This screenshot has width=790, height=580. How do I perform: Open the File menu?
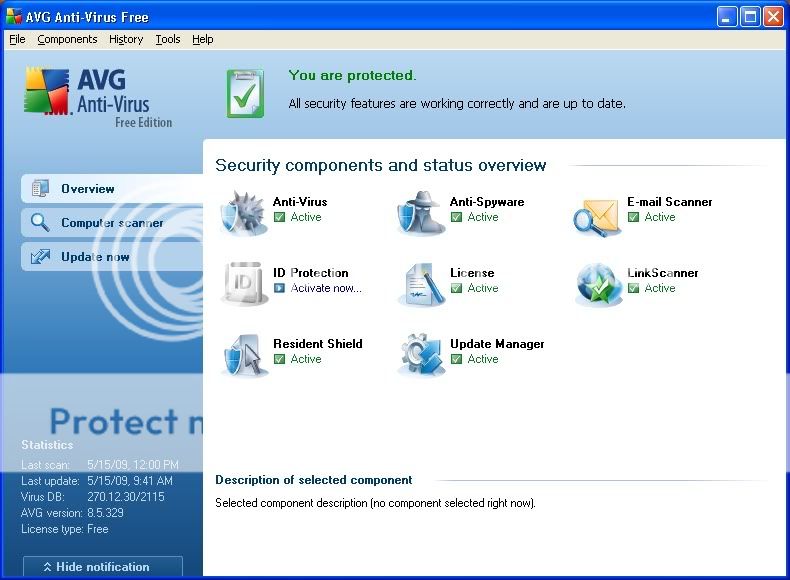pyautogui.click(x=17, y=39)
